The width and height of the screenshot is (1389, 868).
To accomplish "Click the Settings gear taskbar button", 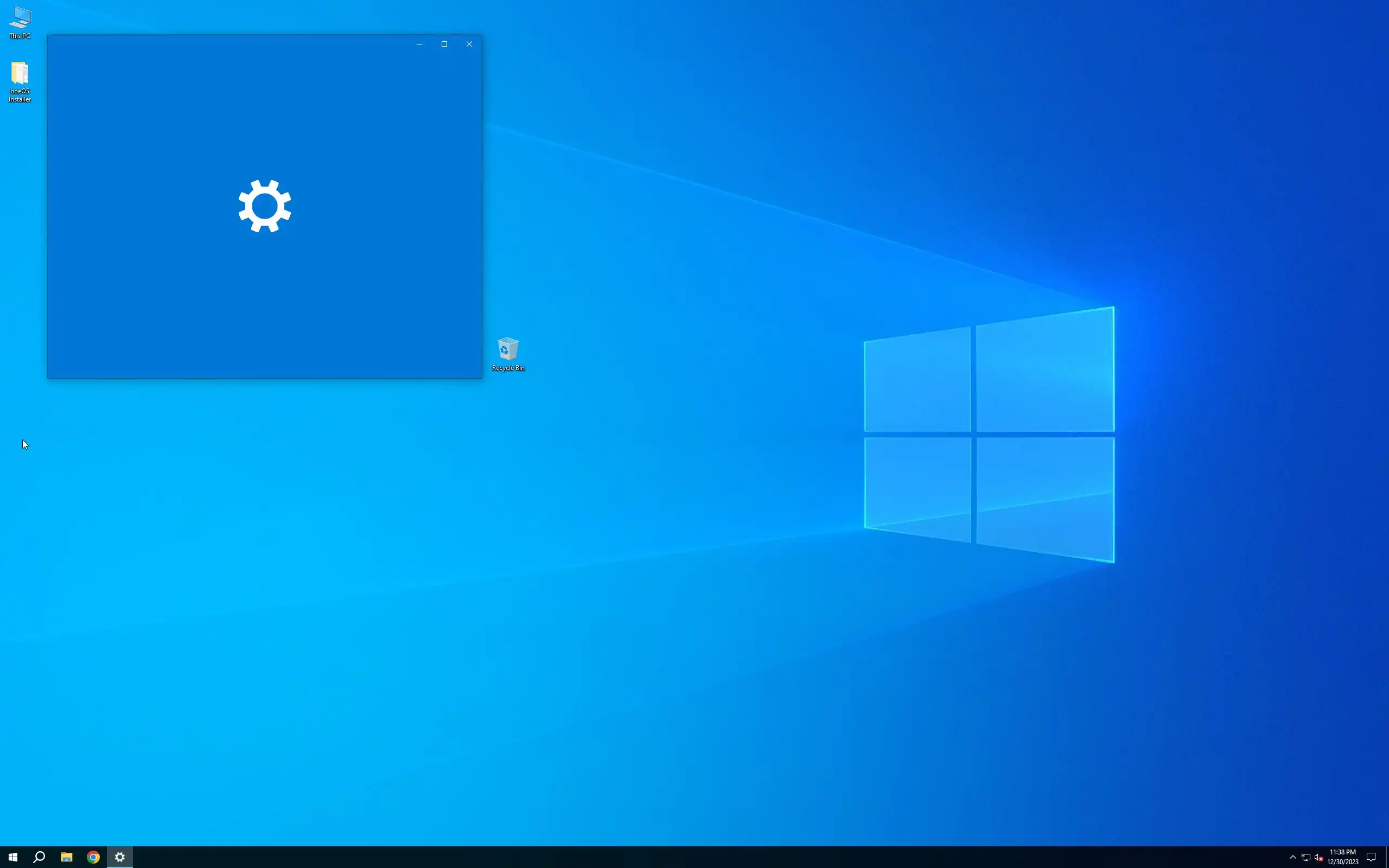I will click(x=119, y=857).
